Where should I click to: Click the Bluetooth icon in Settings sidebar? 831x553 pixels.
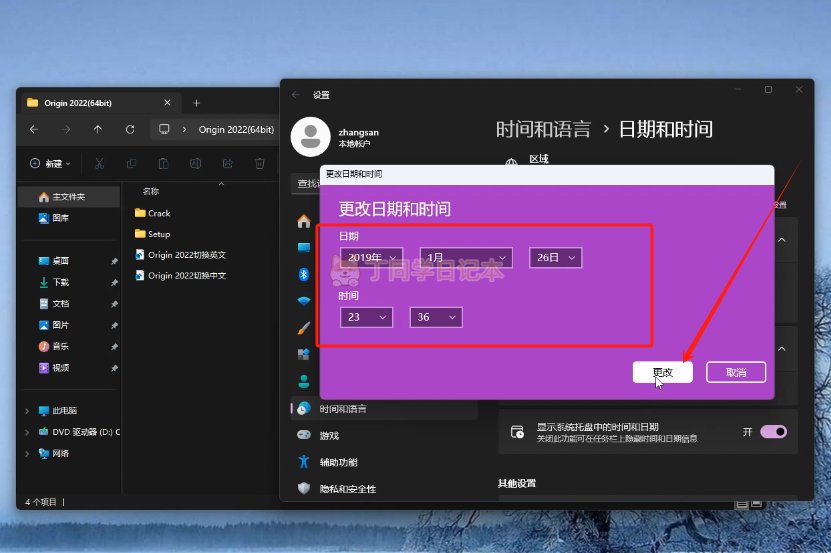[304, 274]
